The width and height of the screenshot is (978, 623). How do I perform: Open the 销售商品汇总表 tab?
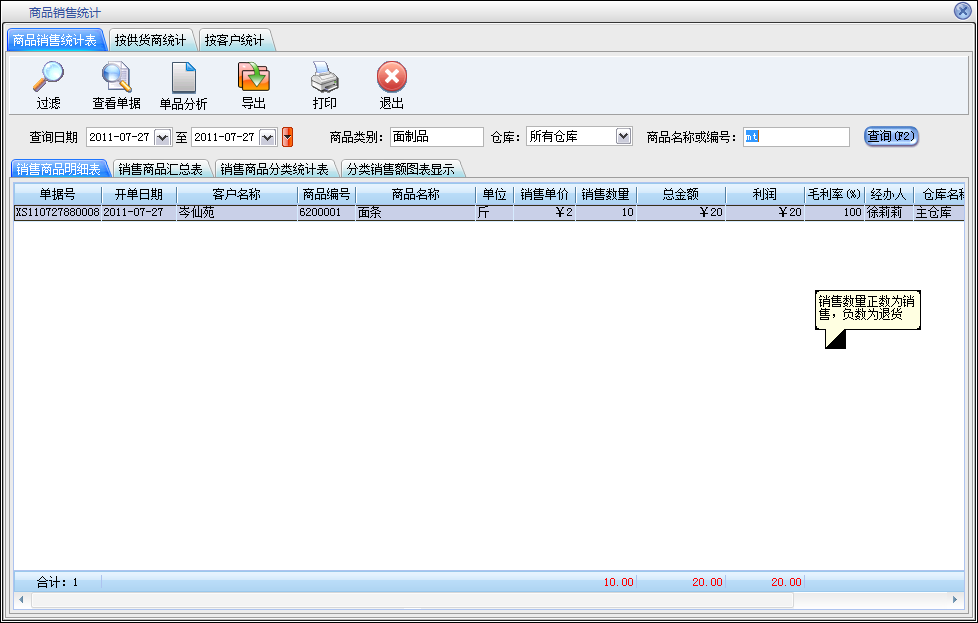[x=160, y=169]
